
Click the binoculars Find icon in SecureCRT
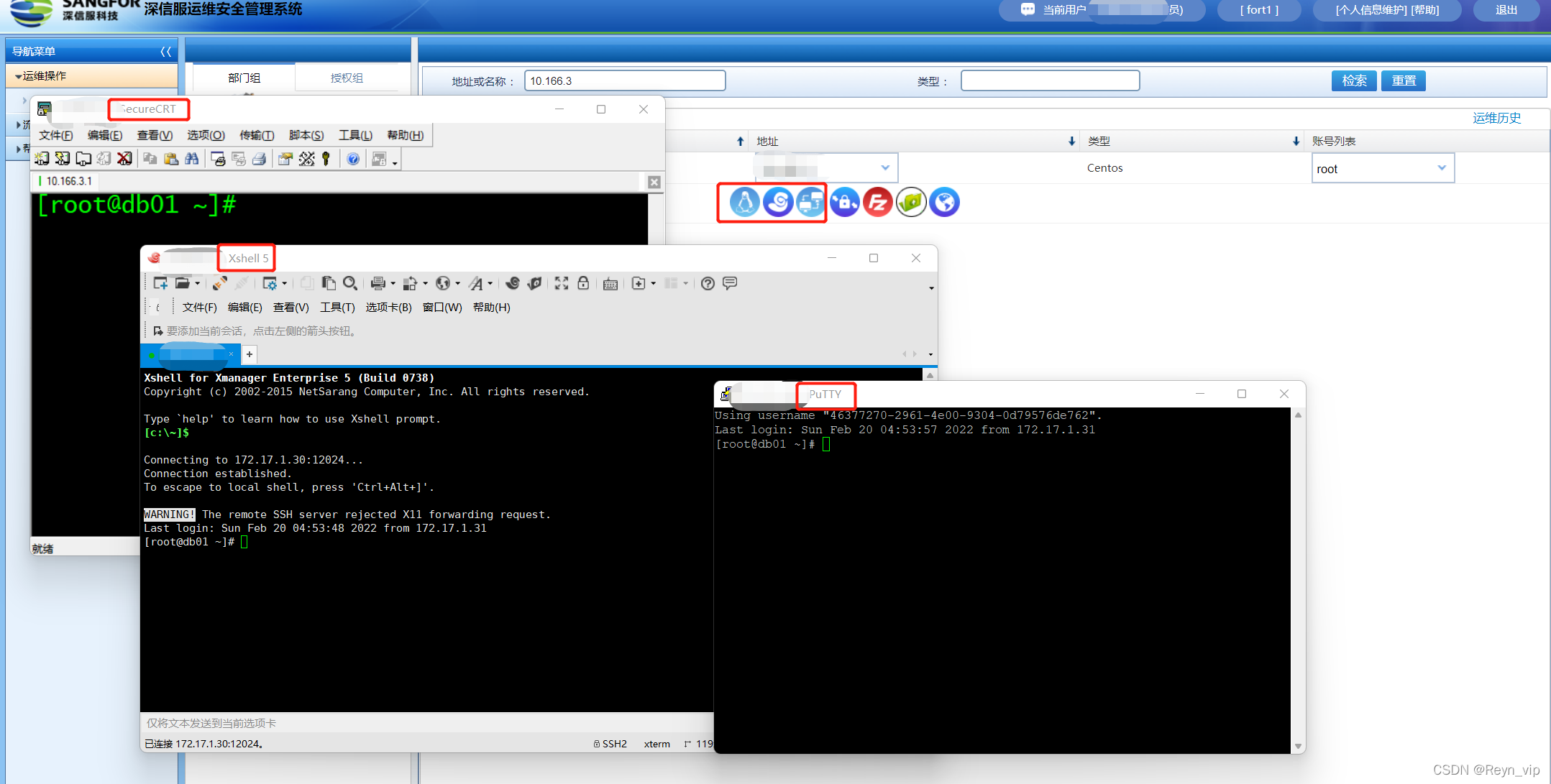coord(192,159)
